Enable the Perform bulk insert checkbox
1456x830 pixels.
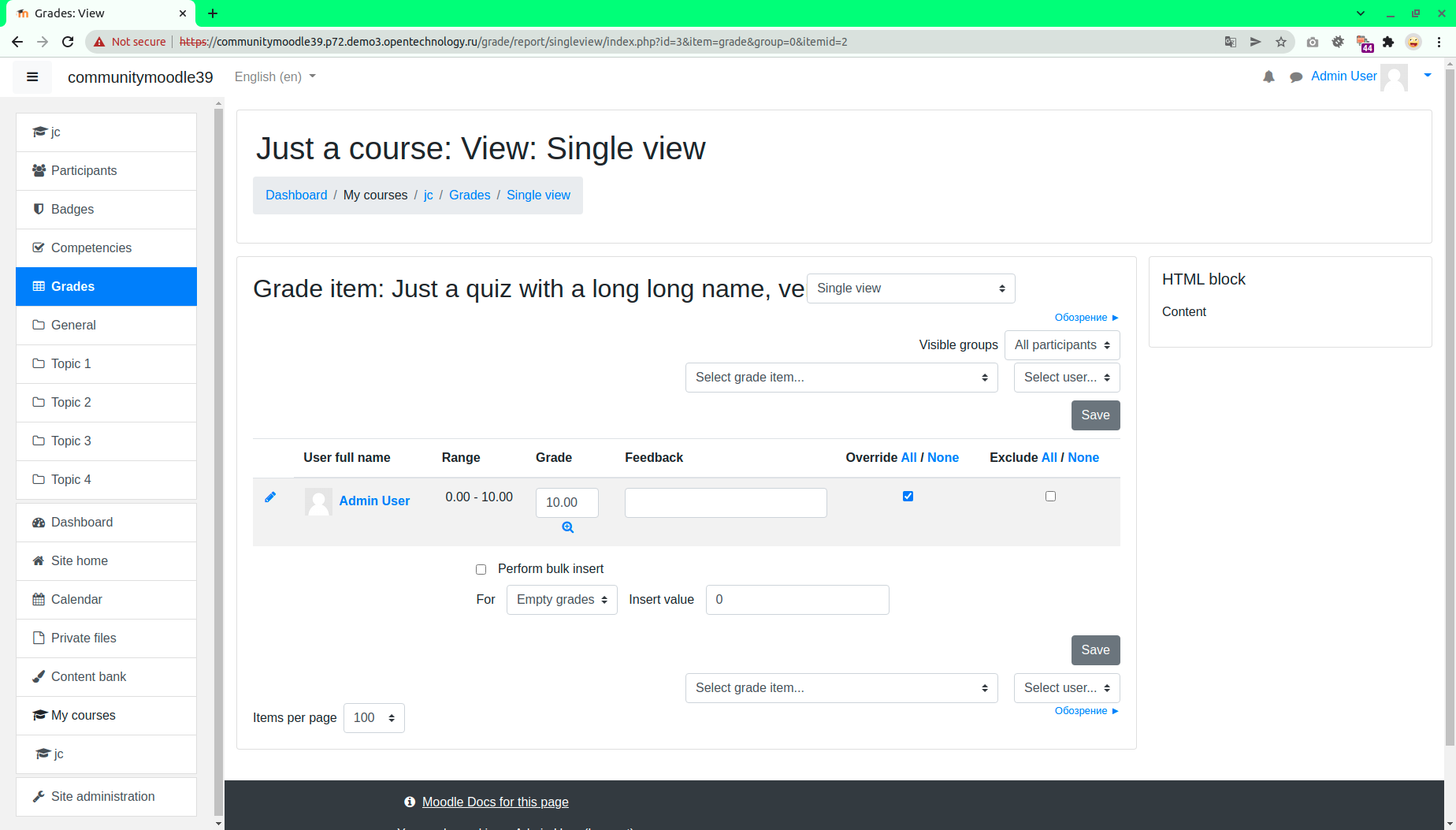click(x=481, y=569)
